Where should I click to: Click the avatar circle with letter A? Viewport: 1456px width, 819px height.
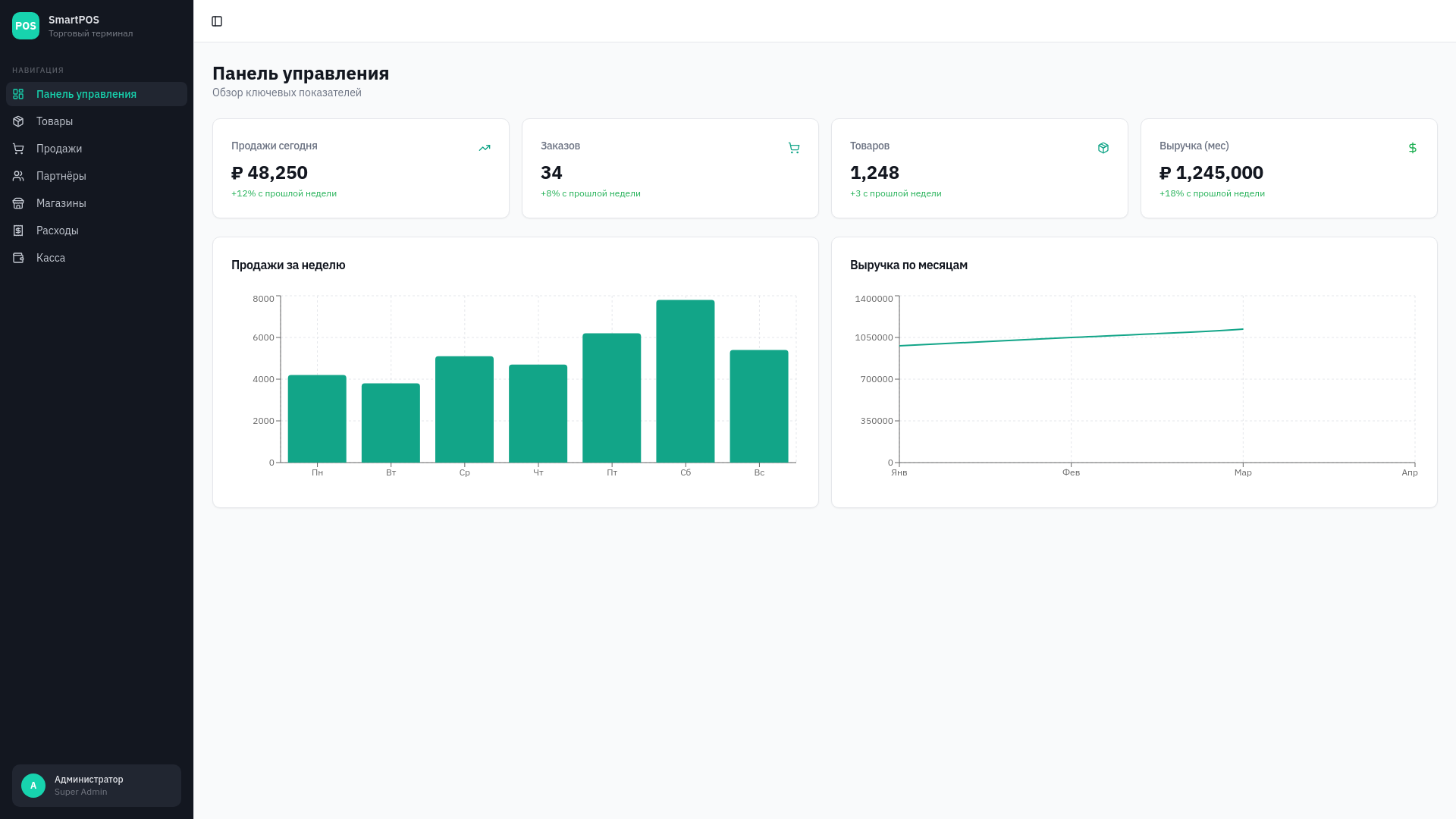[33, 786]
